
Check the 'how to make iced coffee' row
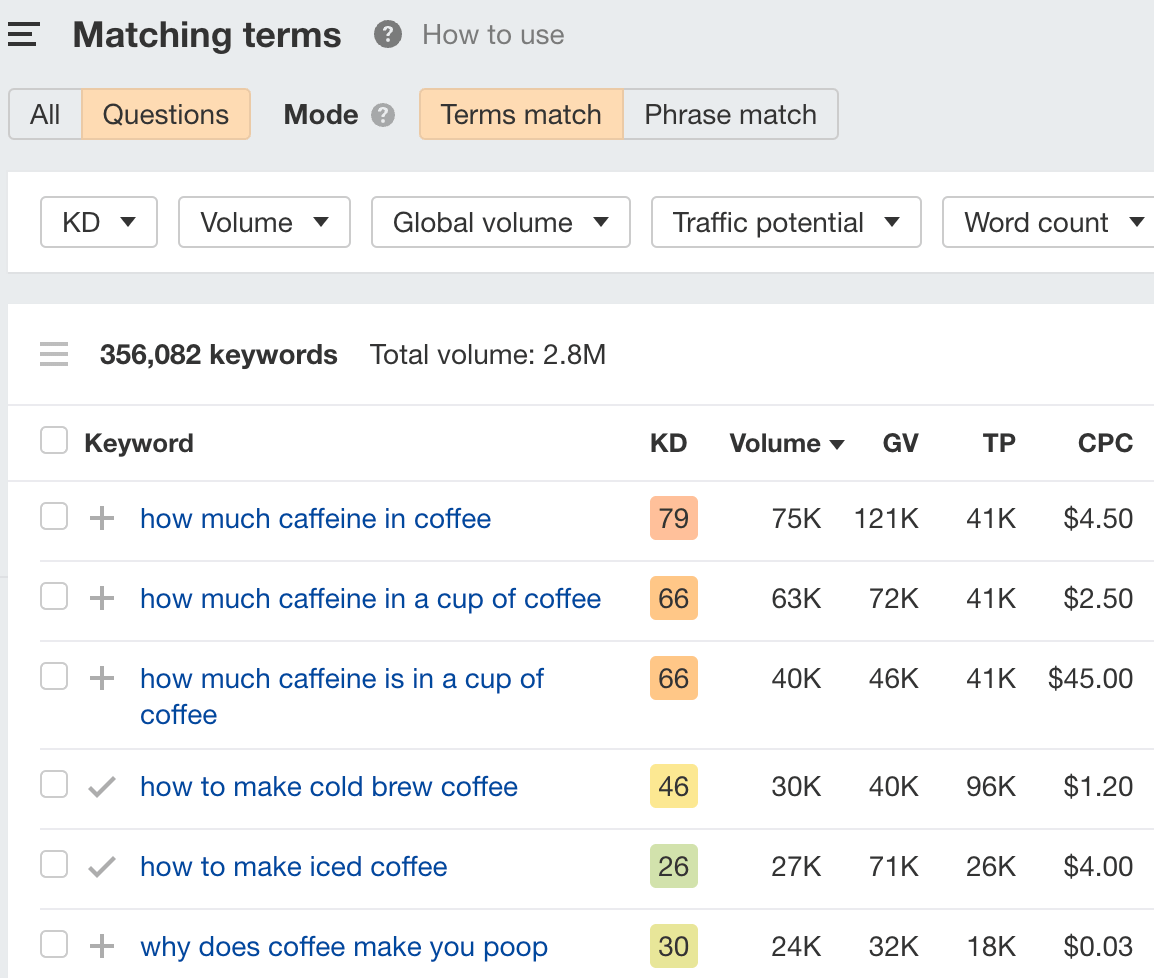(x=54, y=864)
